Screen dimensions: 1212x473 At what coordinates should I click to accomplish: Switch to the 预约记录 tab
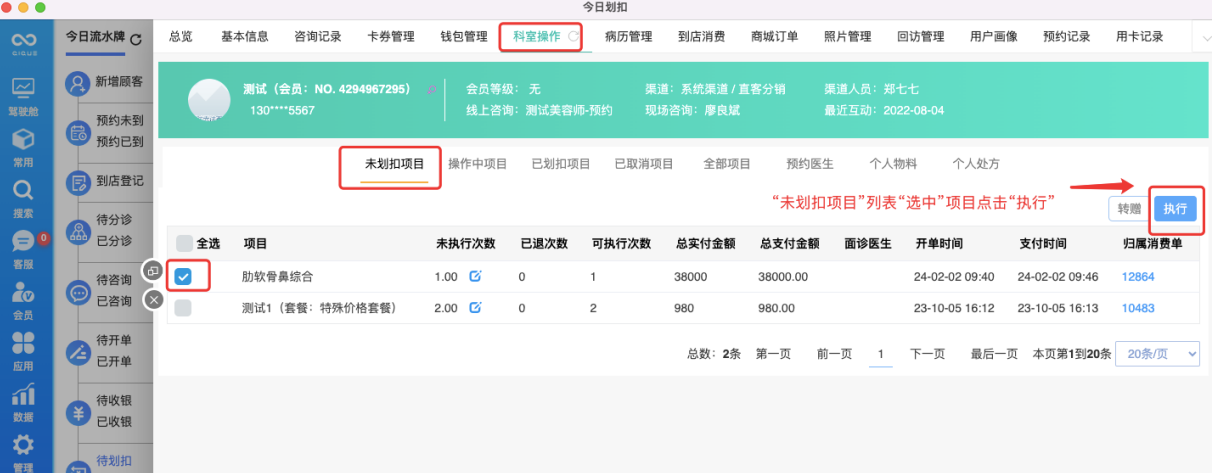tap(1067, 37)
